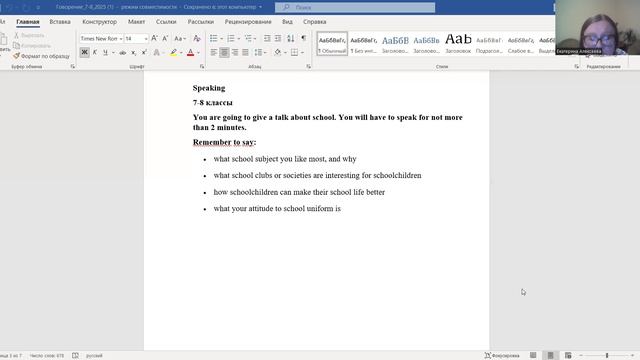Image resolution: width=640 pixels, height=360 pixels.
Task: Sort text alphabetically
Action: click(291, 38)
